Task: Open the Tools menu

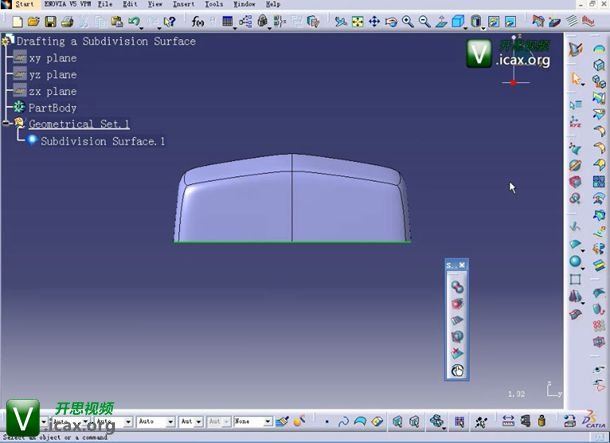Action: click(213, 4)
